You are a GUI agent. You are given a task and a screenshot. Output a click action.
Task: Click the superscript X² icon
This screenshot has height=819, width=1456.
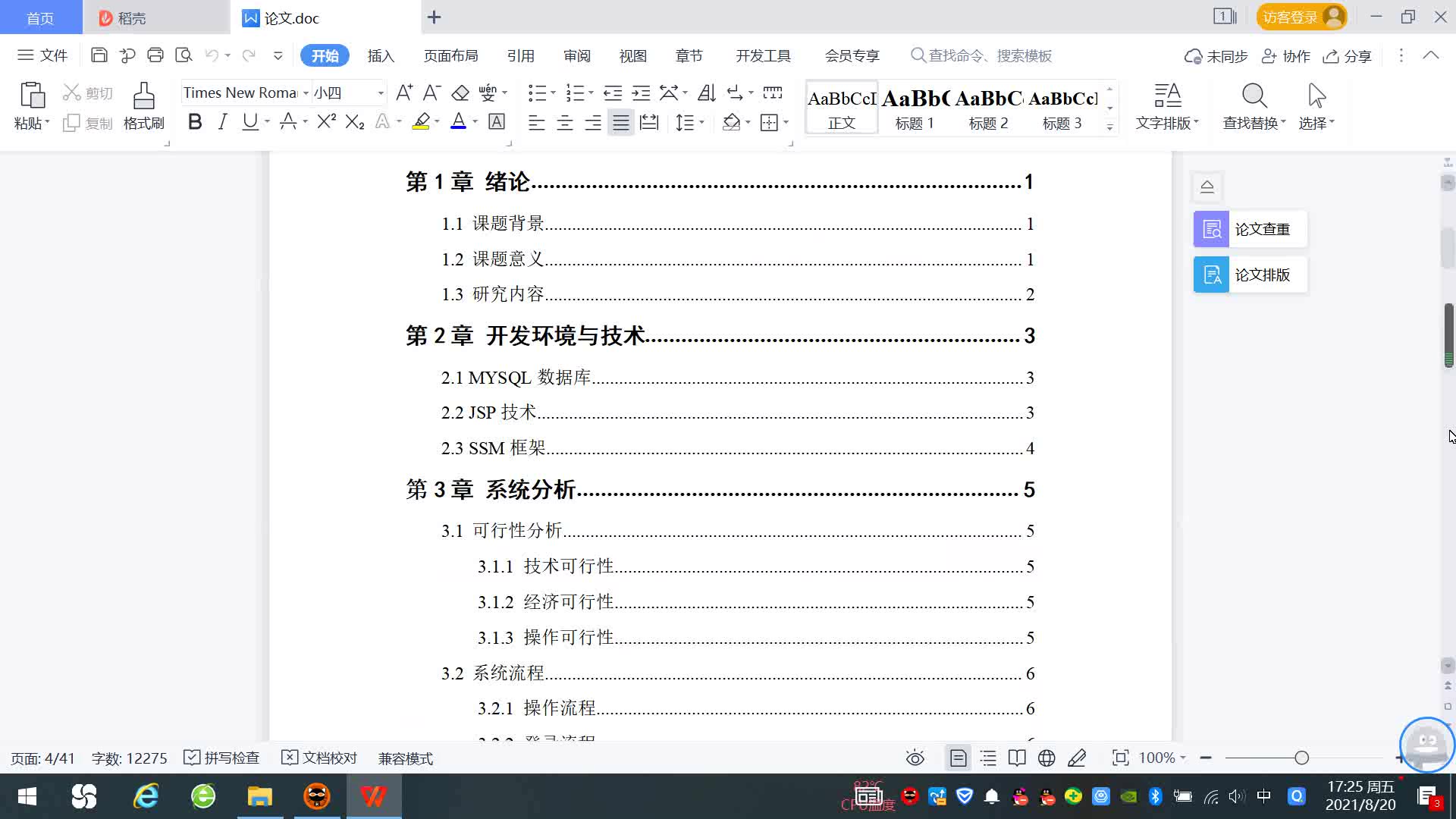point(326,122)
